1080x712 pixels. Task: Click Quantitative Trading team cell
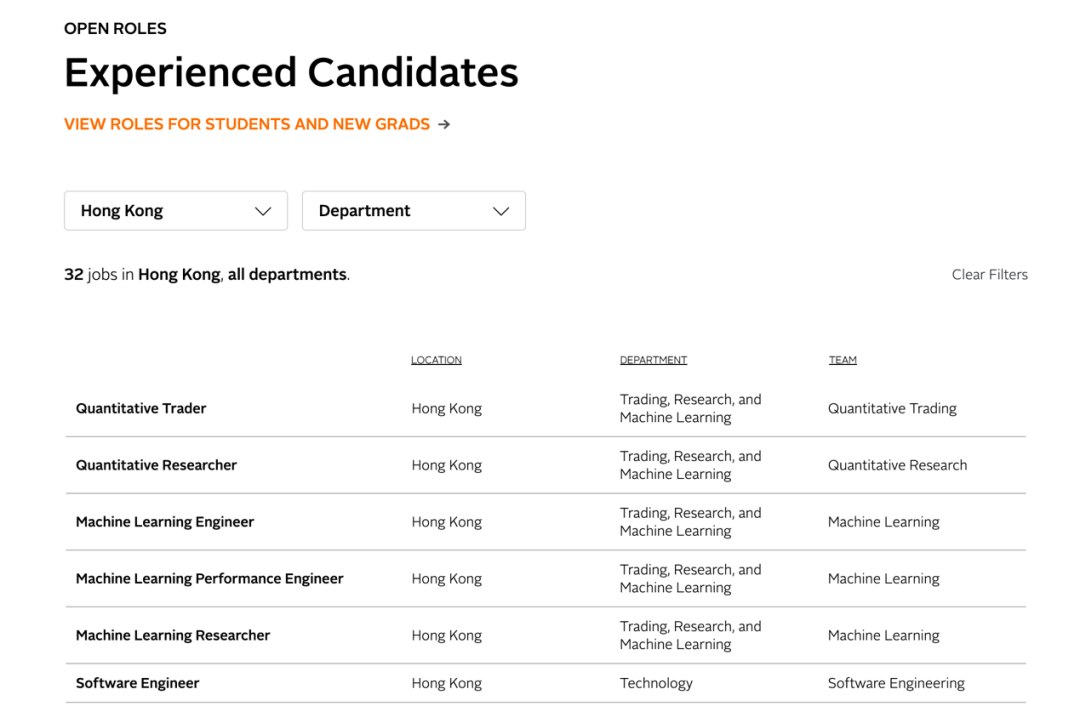[x=892, y=408]
